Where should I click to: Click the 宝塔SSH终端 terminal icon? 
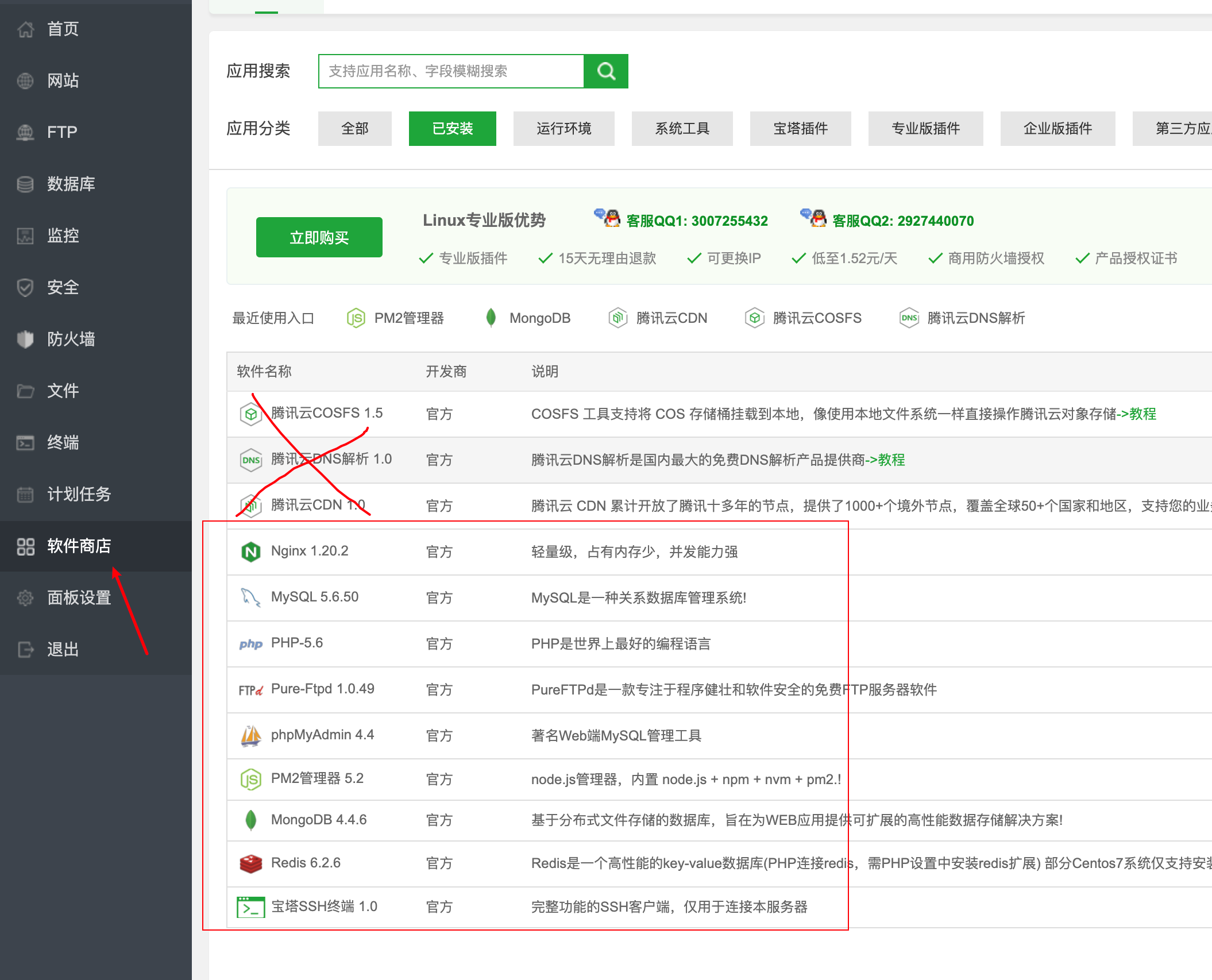[x=251, y=907]
